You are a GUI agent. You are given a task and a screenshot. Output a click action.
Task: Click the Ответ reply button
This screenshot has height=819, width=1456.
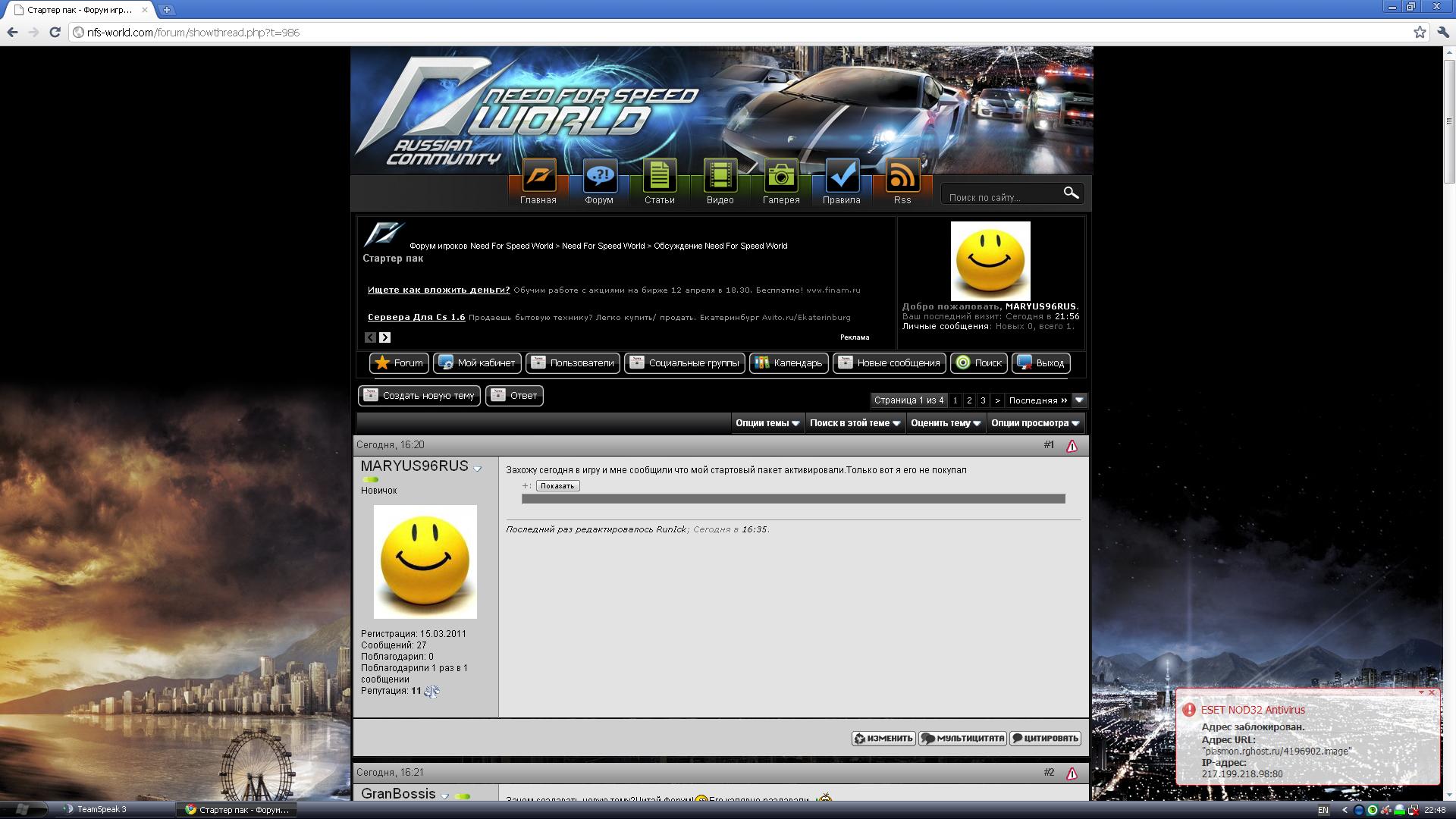point(514,396)
